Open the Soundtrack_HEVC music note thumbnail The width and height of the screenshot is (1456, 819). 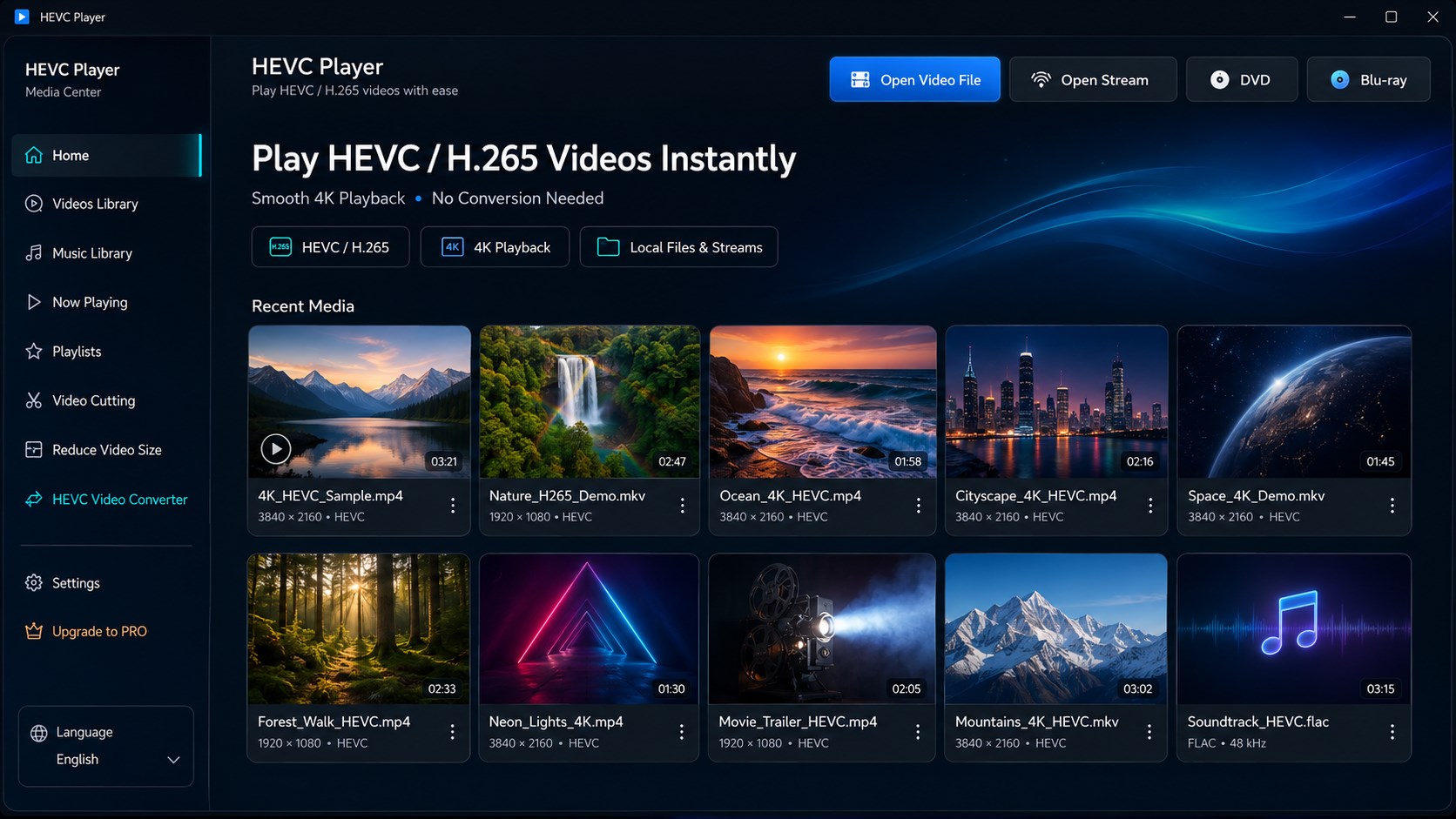1294,629
